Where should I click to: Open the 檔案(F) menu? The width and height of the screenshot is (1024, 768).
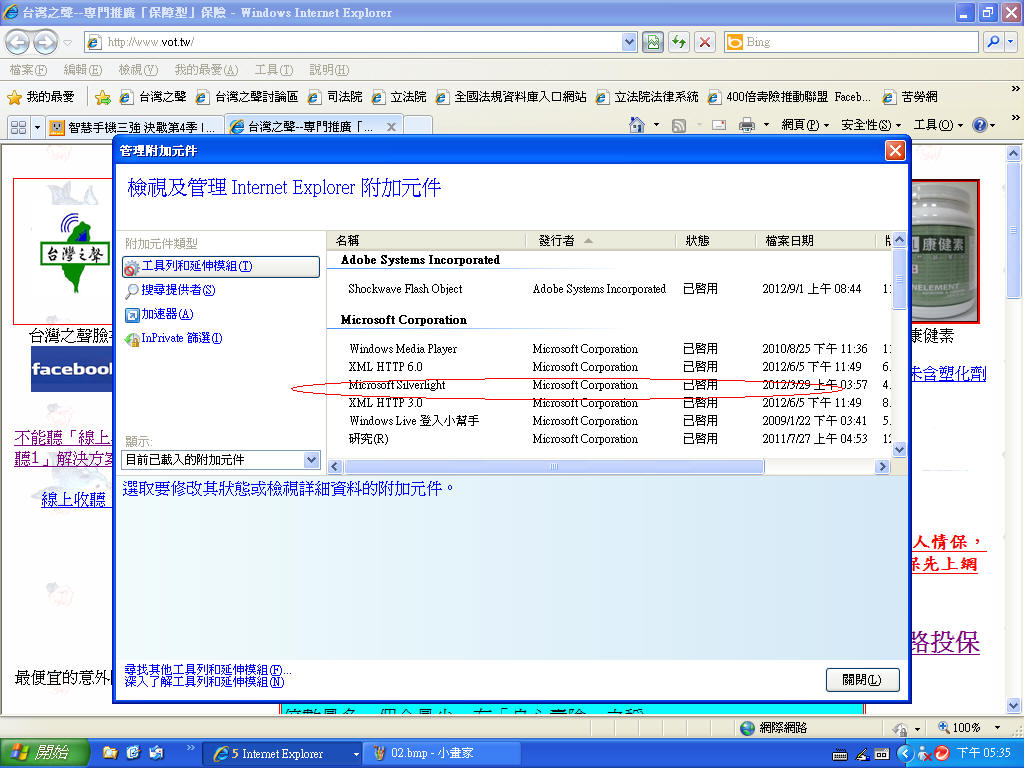coord(28,70)
